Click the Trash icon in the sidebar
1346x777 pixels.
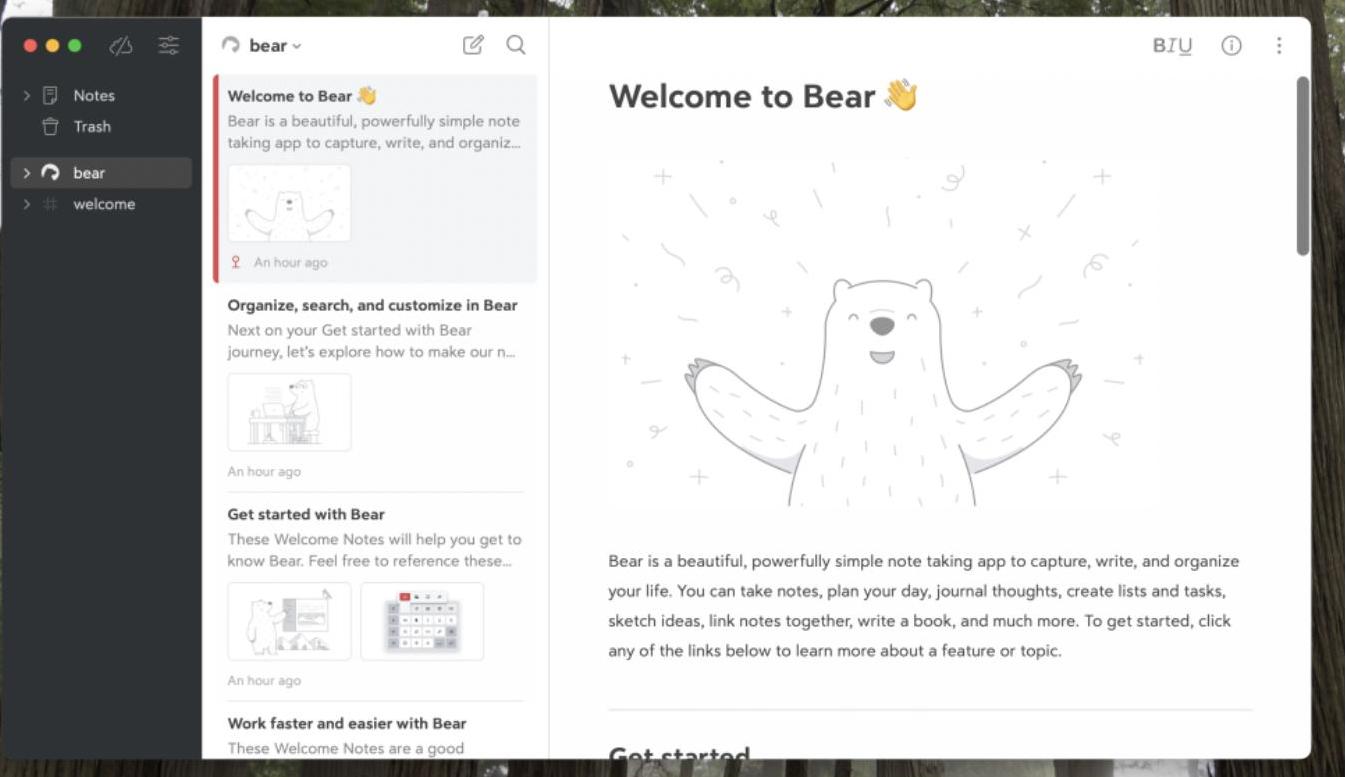point(49,126)
